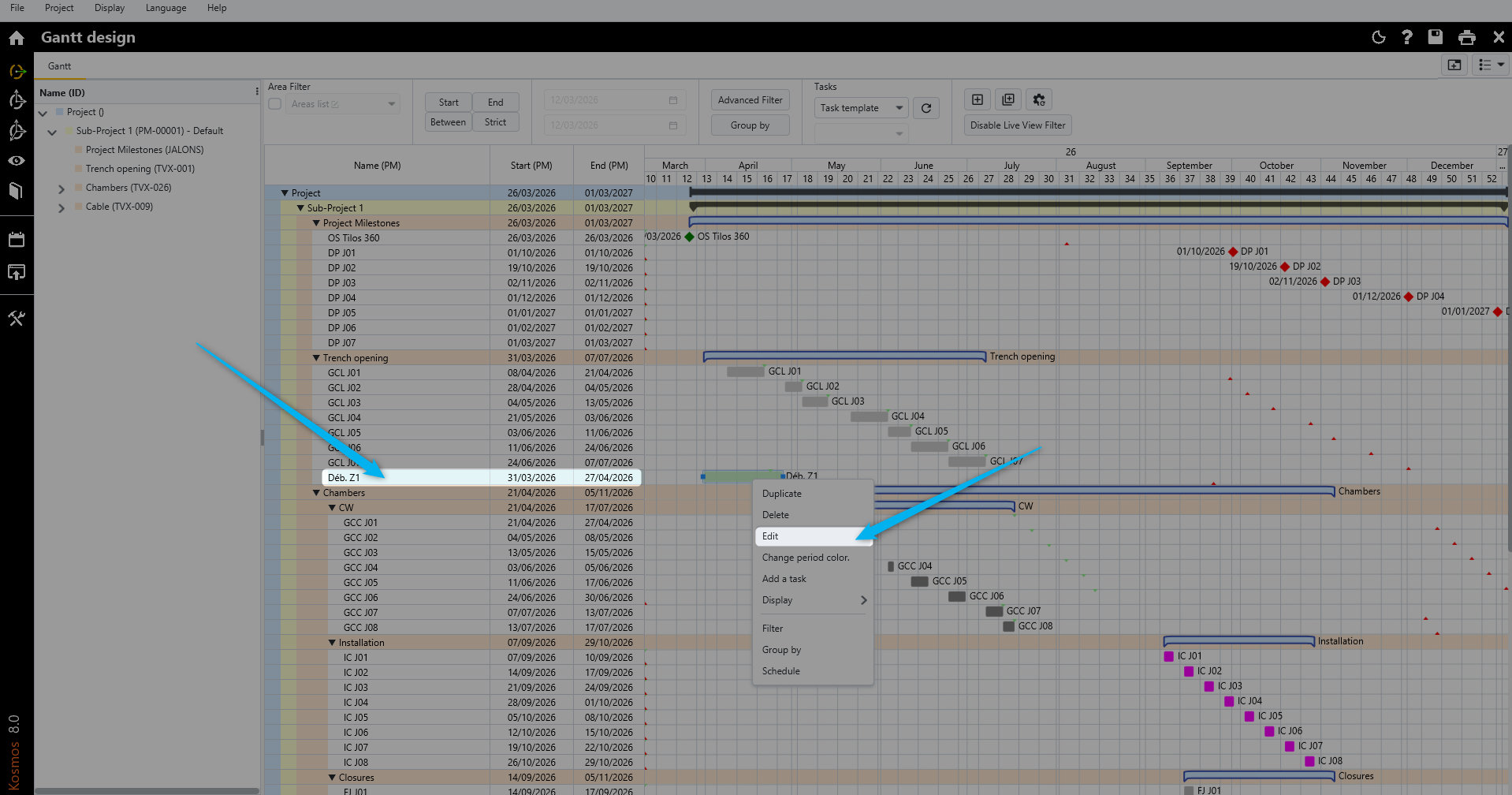Toggle the Between filter option
This screenshot has height=795, width=1512.
click(x=448, y=122)
